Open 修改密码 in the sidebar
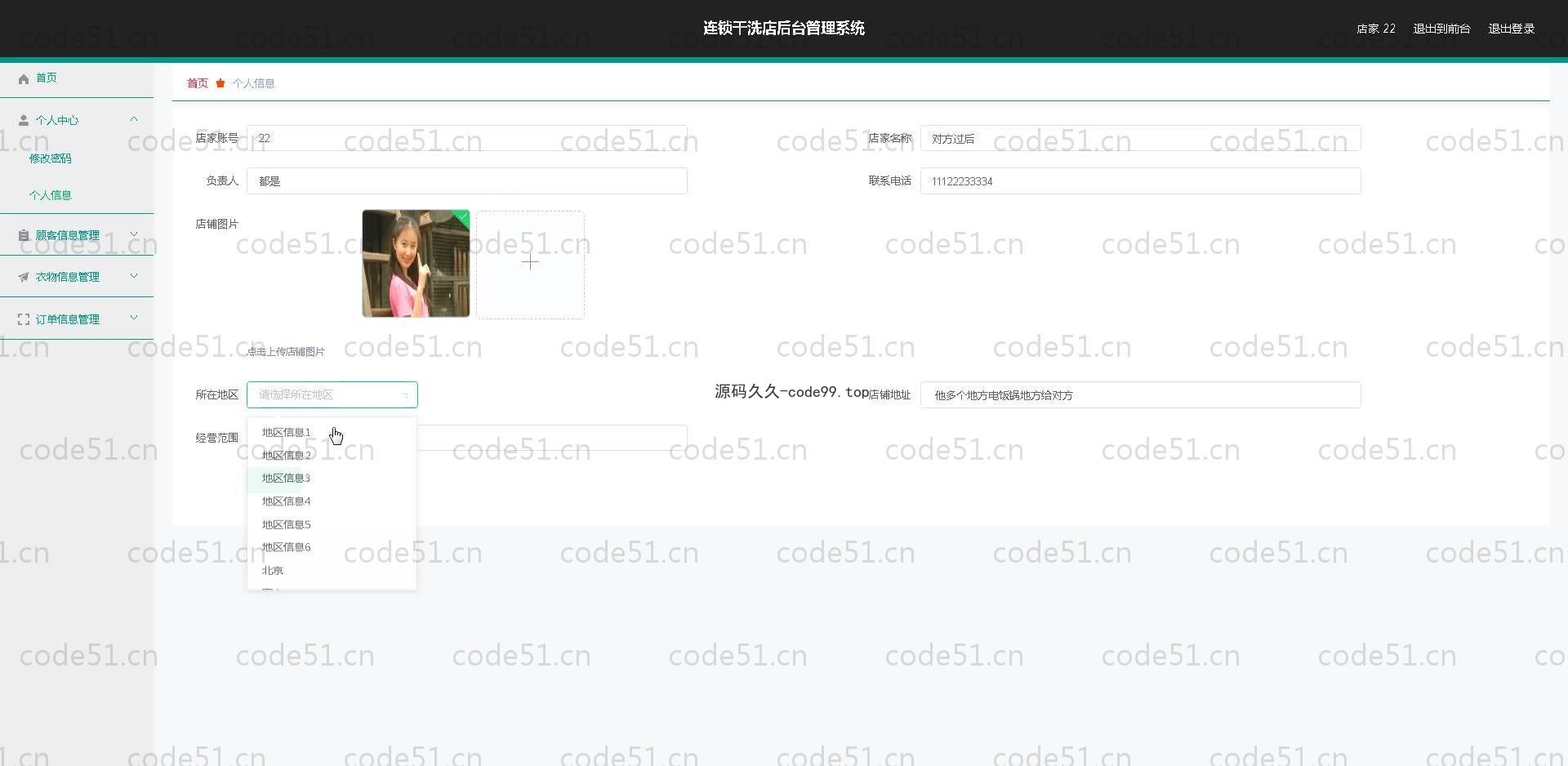The image size is (1568, 766). click(x=51, y=158)
